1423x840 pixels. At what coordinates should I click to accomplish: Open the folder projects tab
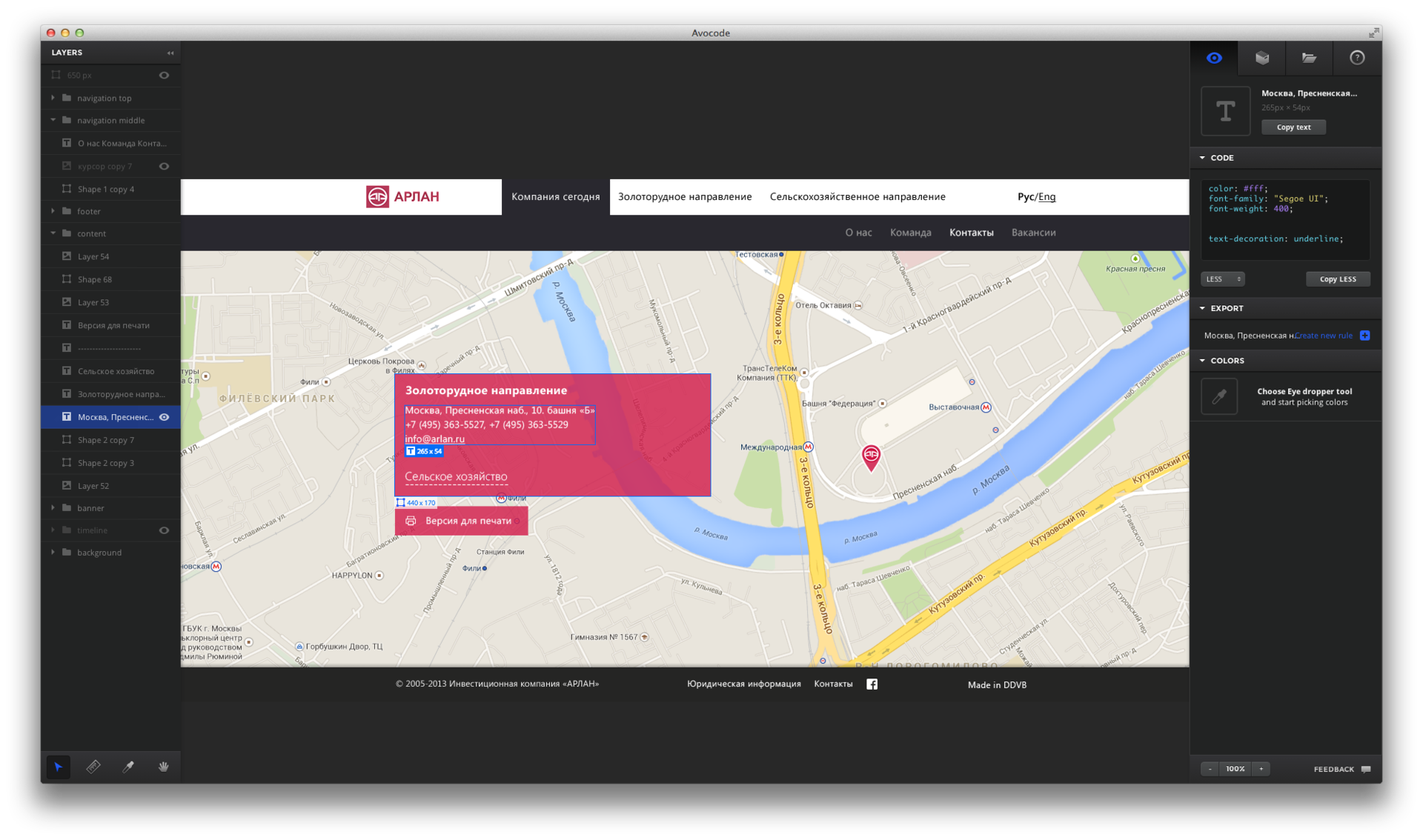pyautogui.click(x=1309, y=58)
